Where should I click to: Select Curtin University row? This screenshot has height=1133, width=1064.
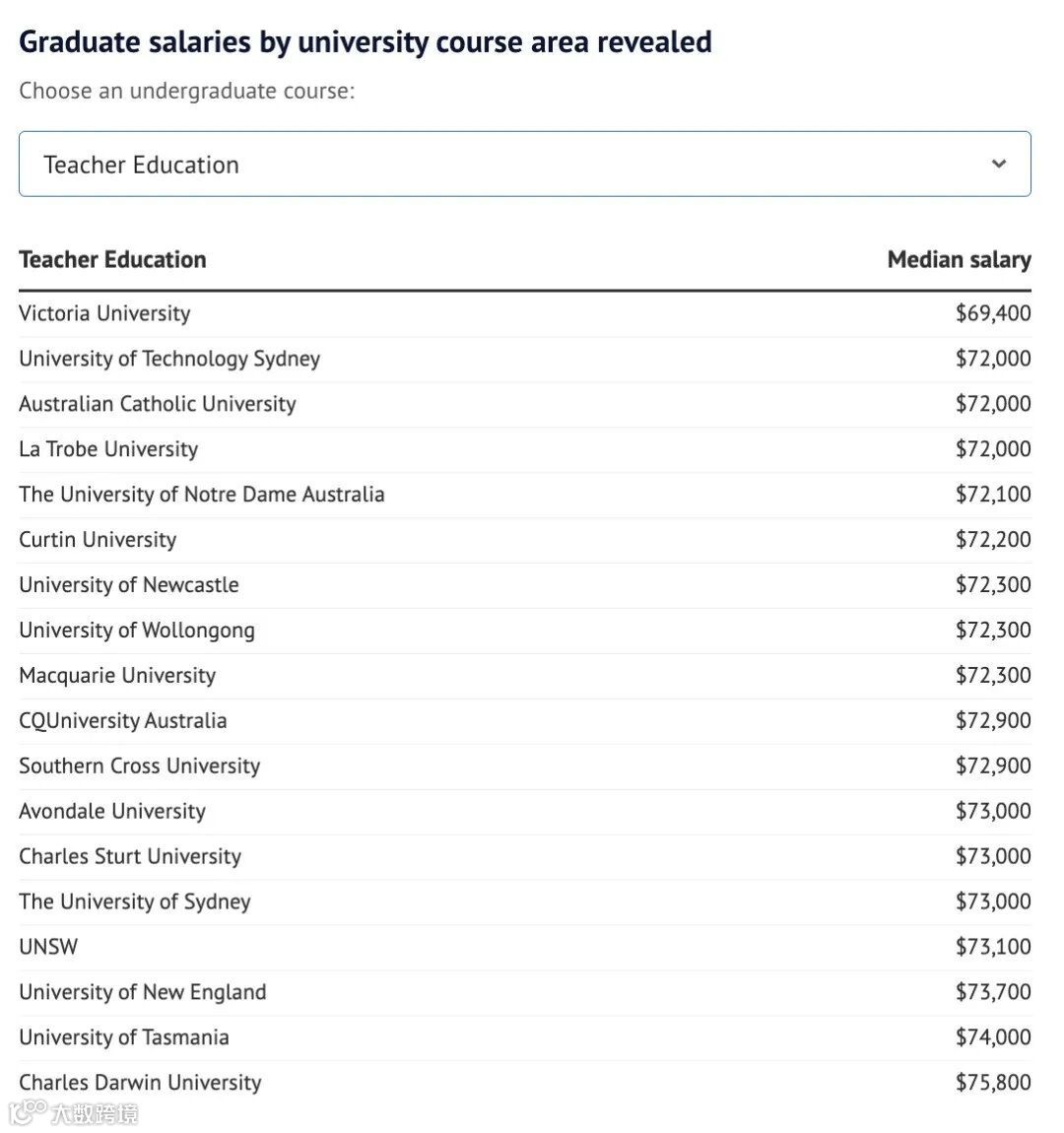click(98, 540)
